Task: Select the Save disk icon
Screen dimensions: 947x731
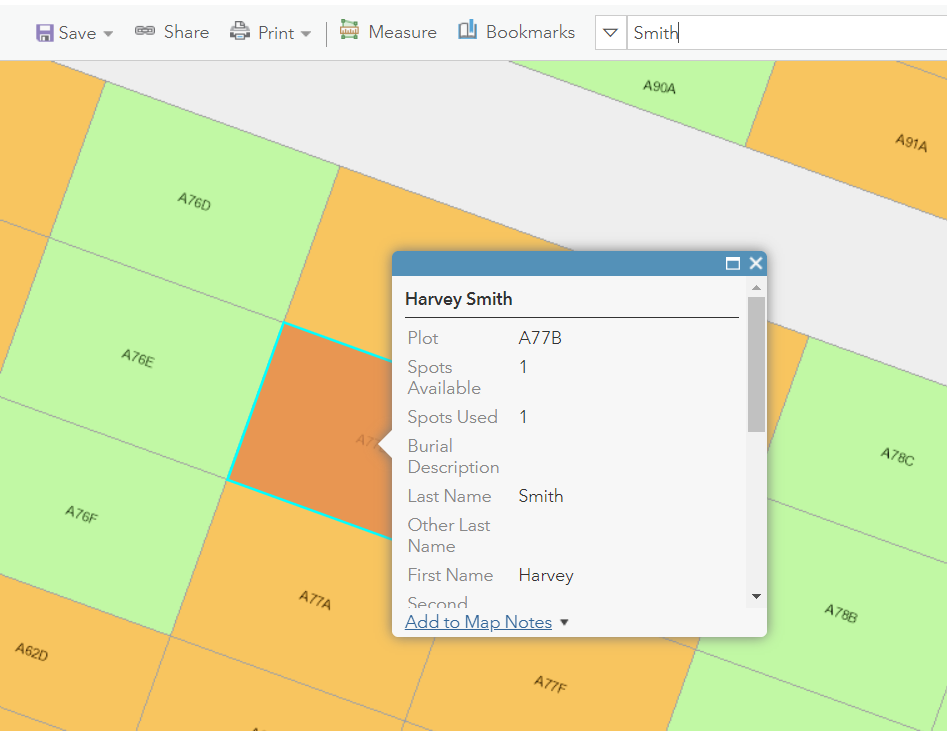Action: pyautogui.click(x=44, y=31)
